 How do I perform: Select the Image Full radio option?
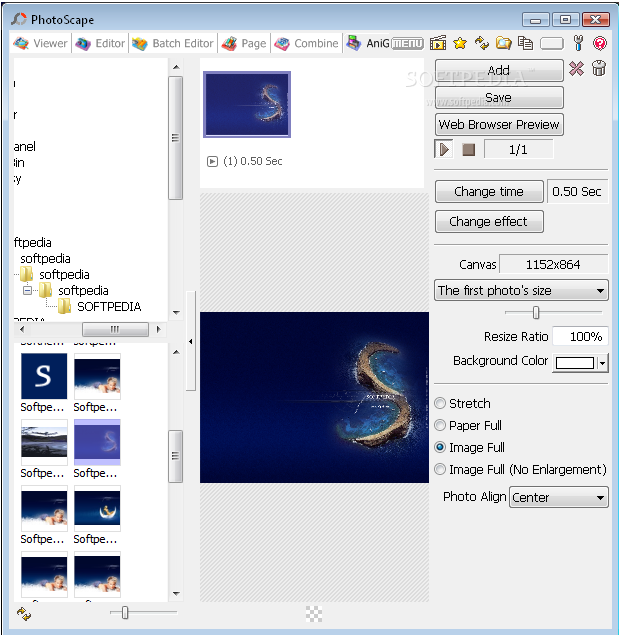[440, 447]
